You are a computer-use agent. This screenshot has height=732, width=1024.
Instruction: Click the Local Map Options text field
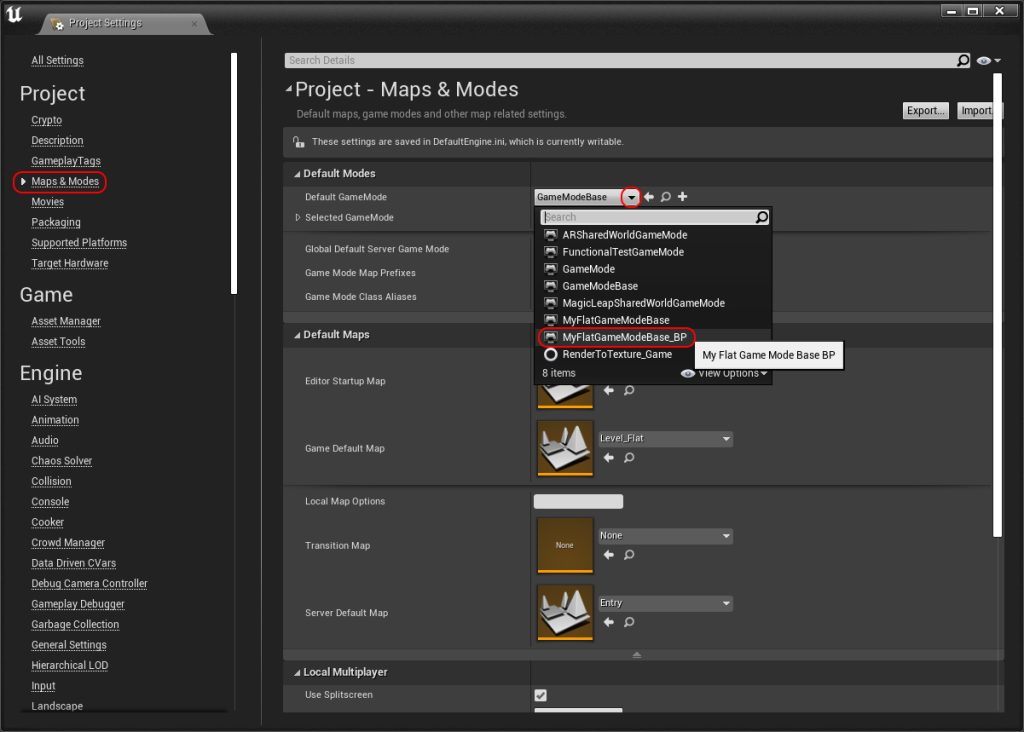(578, 502)
